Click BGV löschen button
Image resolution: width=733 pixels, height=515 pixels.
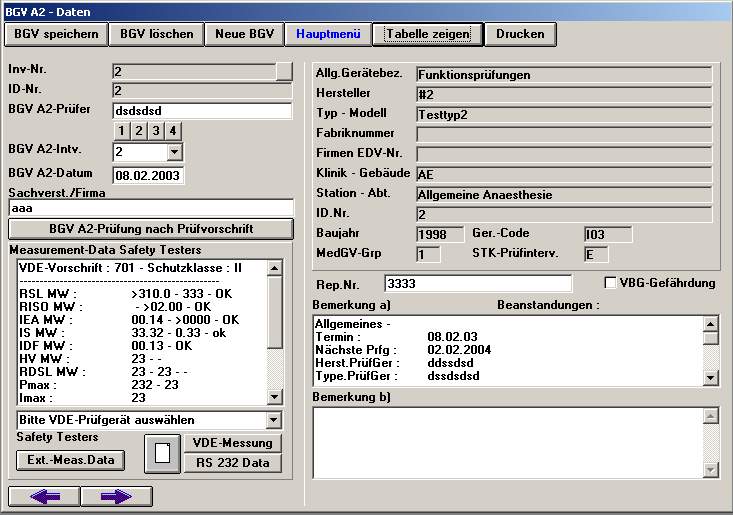(x=157, y=34)
